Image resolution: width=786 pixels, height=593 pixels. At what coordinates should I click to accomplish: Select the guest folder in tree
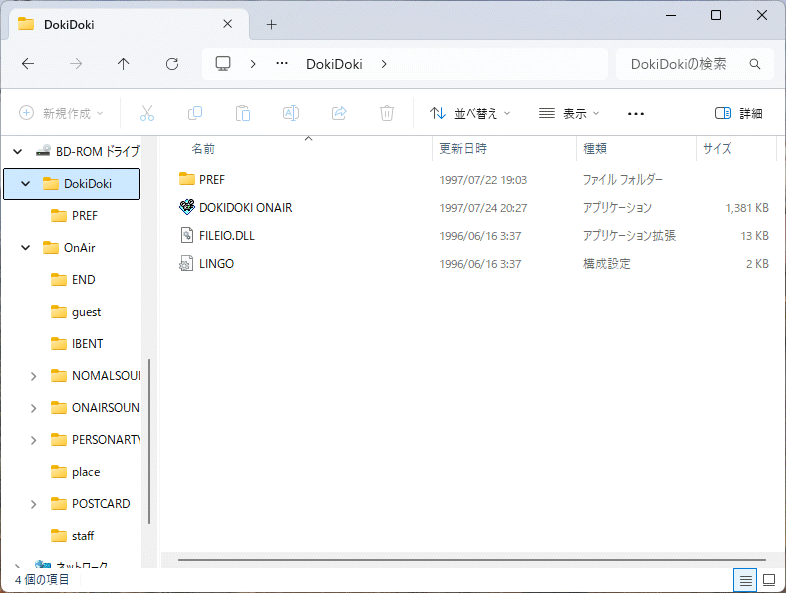86,312
